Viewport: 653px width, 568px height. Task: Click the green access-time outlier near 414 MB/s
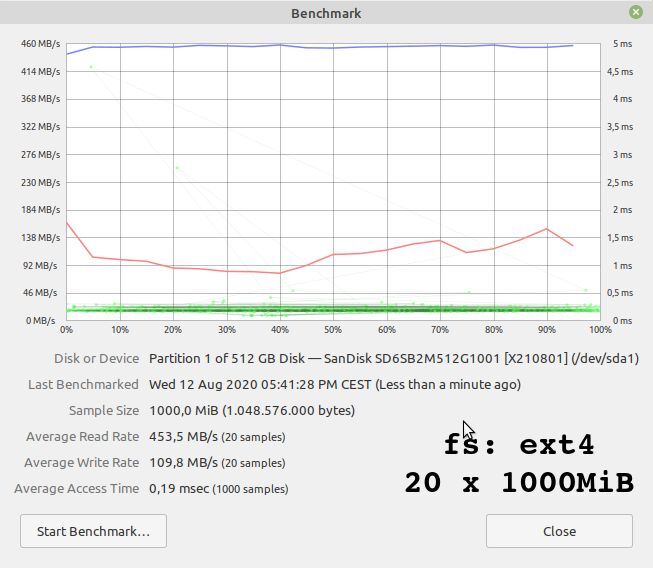91,67
